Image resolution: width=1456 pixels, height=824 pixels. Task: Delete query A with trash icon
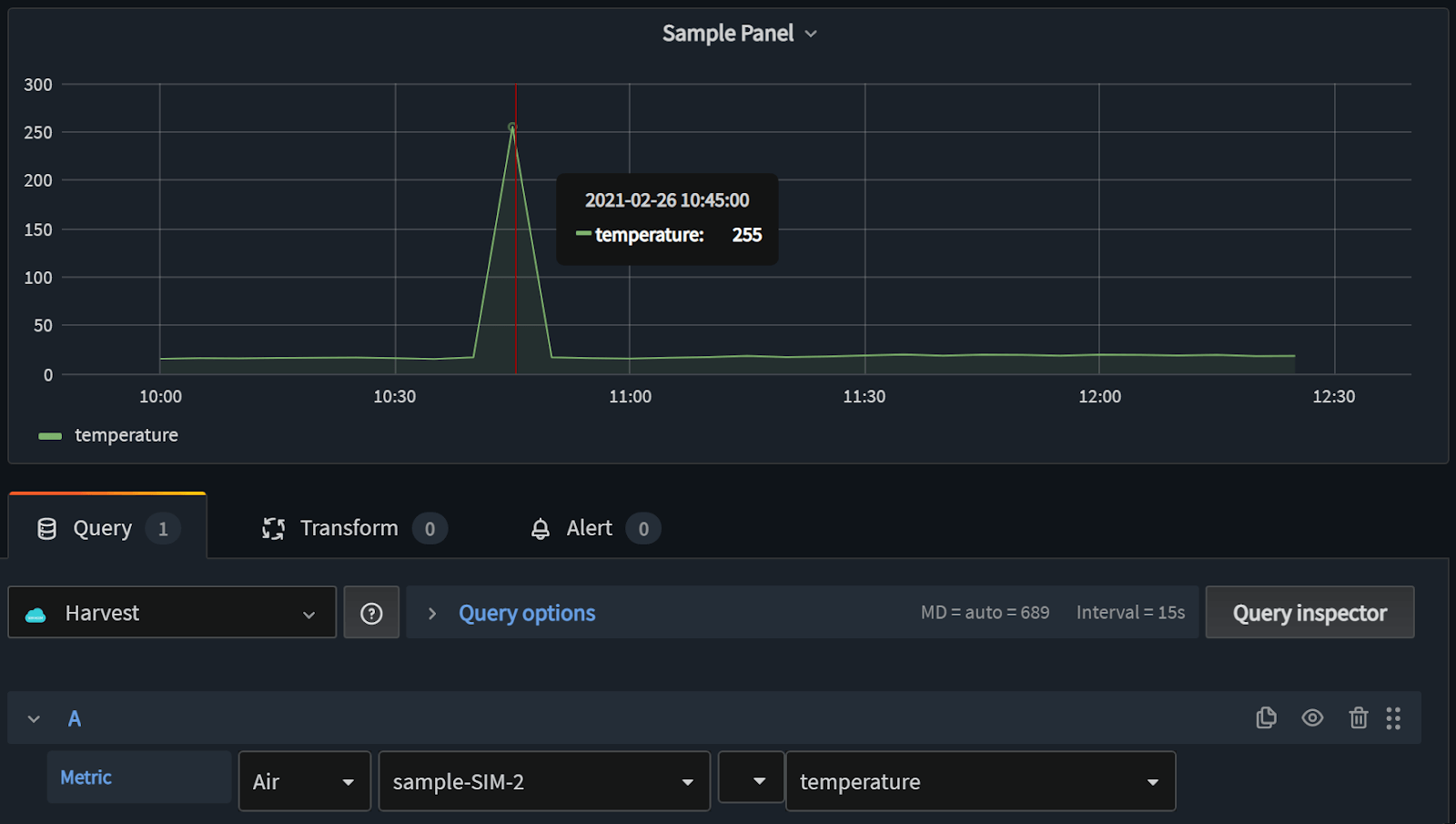pos(1358,718)
